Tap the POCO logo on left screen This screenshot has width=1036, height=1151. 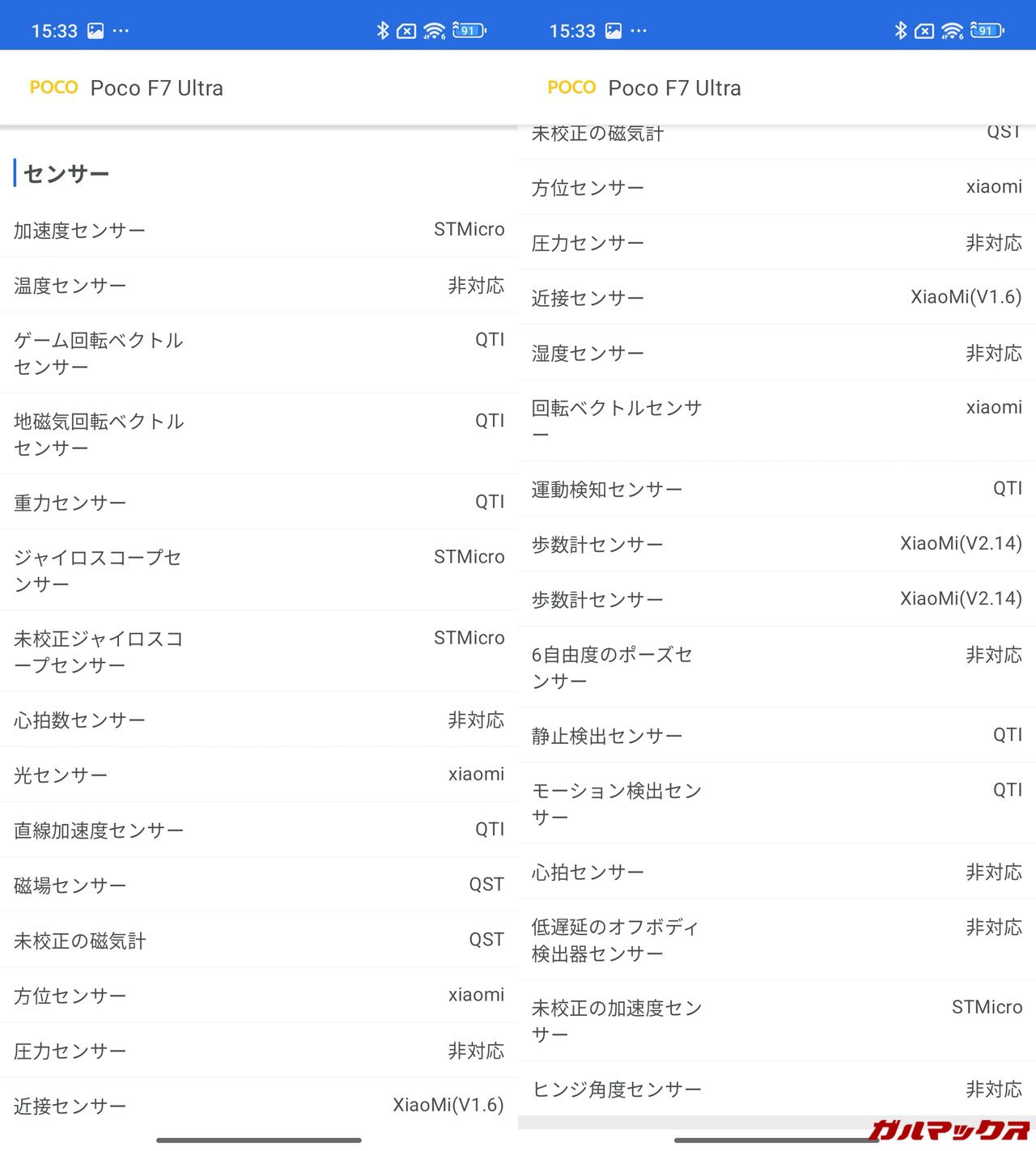pyautogui.click(x=54, y=87)
